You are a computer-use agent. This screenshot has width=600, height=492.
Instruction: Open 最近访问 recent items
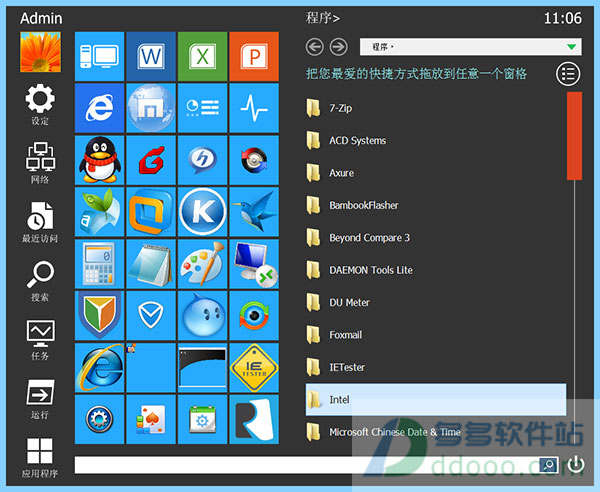click(40, 222)
